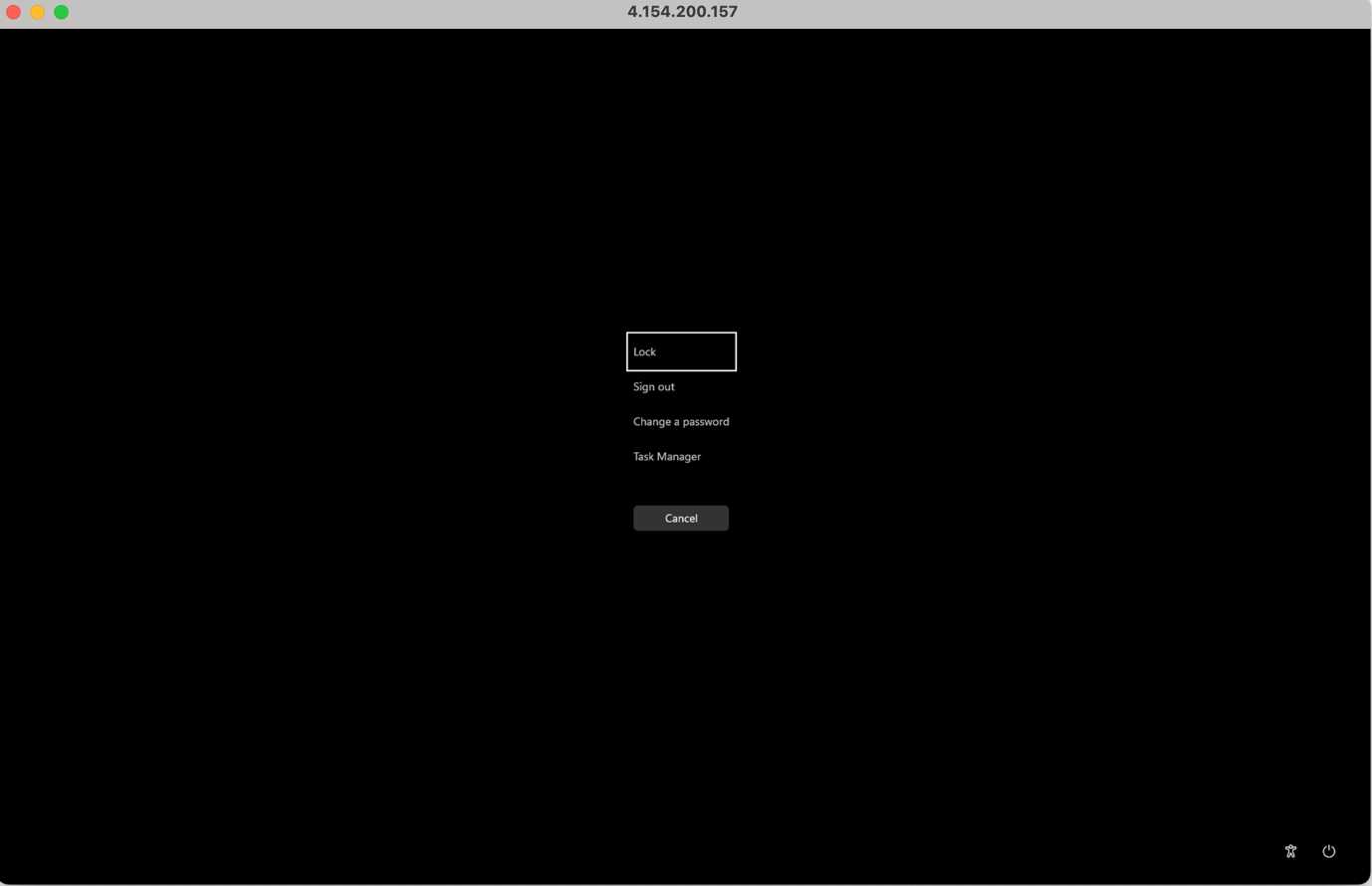Maximize the remote session window
The width and height of the screenshot is (1372, 886).
click(x=62, y=12)
